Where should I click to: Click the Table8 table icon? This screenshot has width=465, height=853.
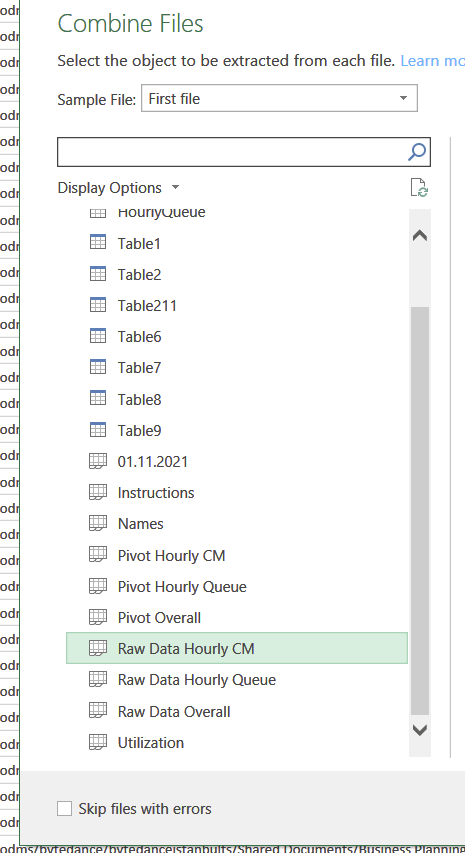(97, 399)
